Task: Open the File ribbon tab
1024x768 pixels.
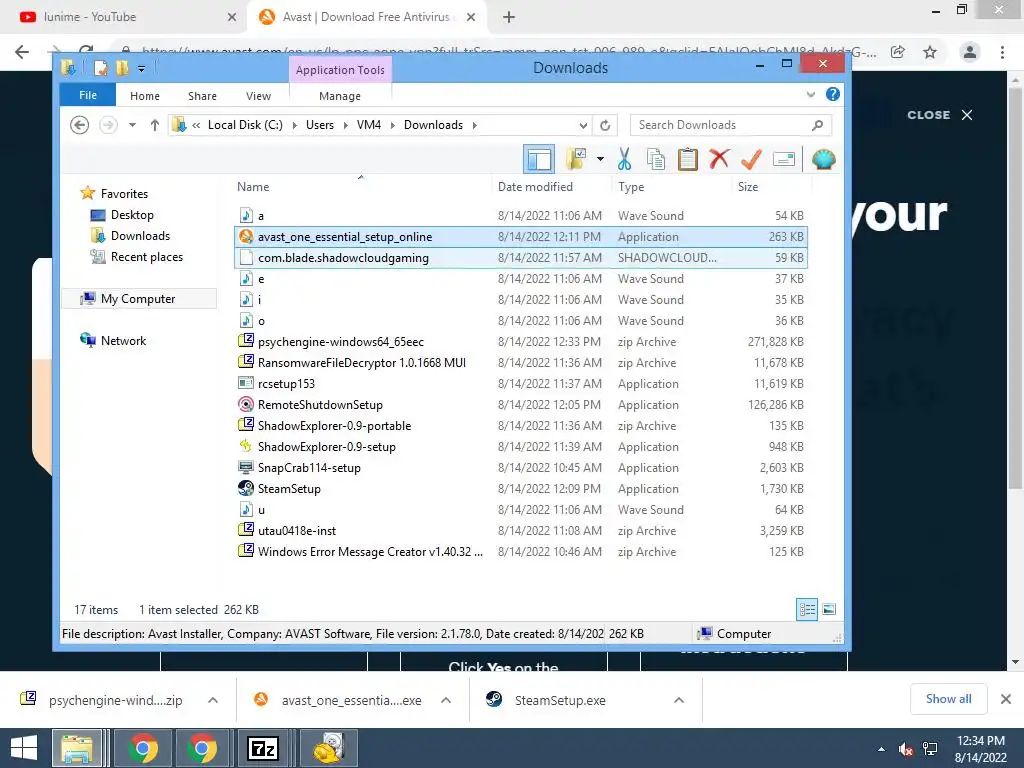Action: (88, 95)
